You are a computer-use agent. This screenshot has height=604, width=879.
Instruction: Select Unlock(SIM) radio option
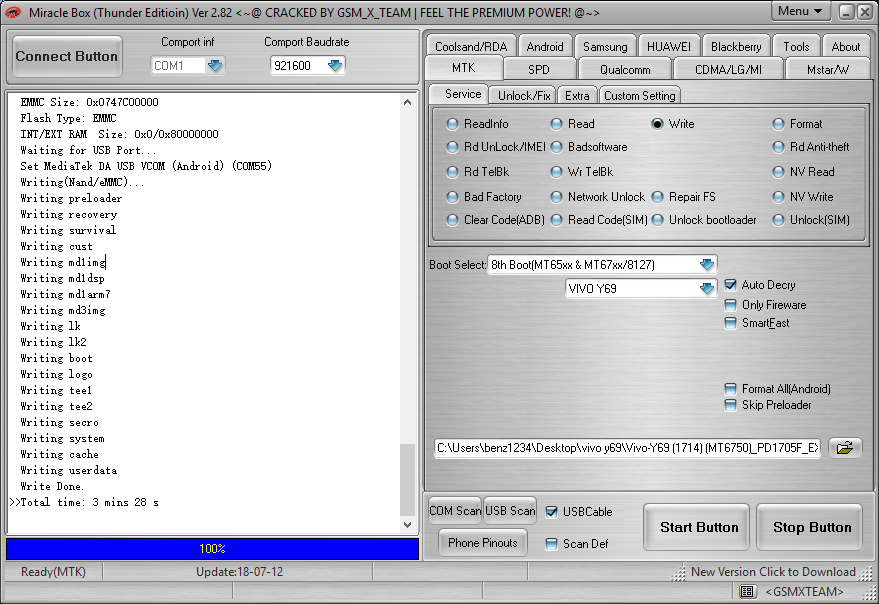(778, 220)
